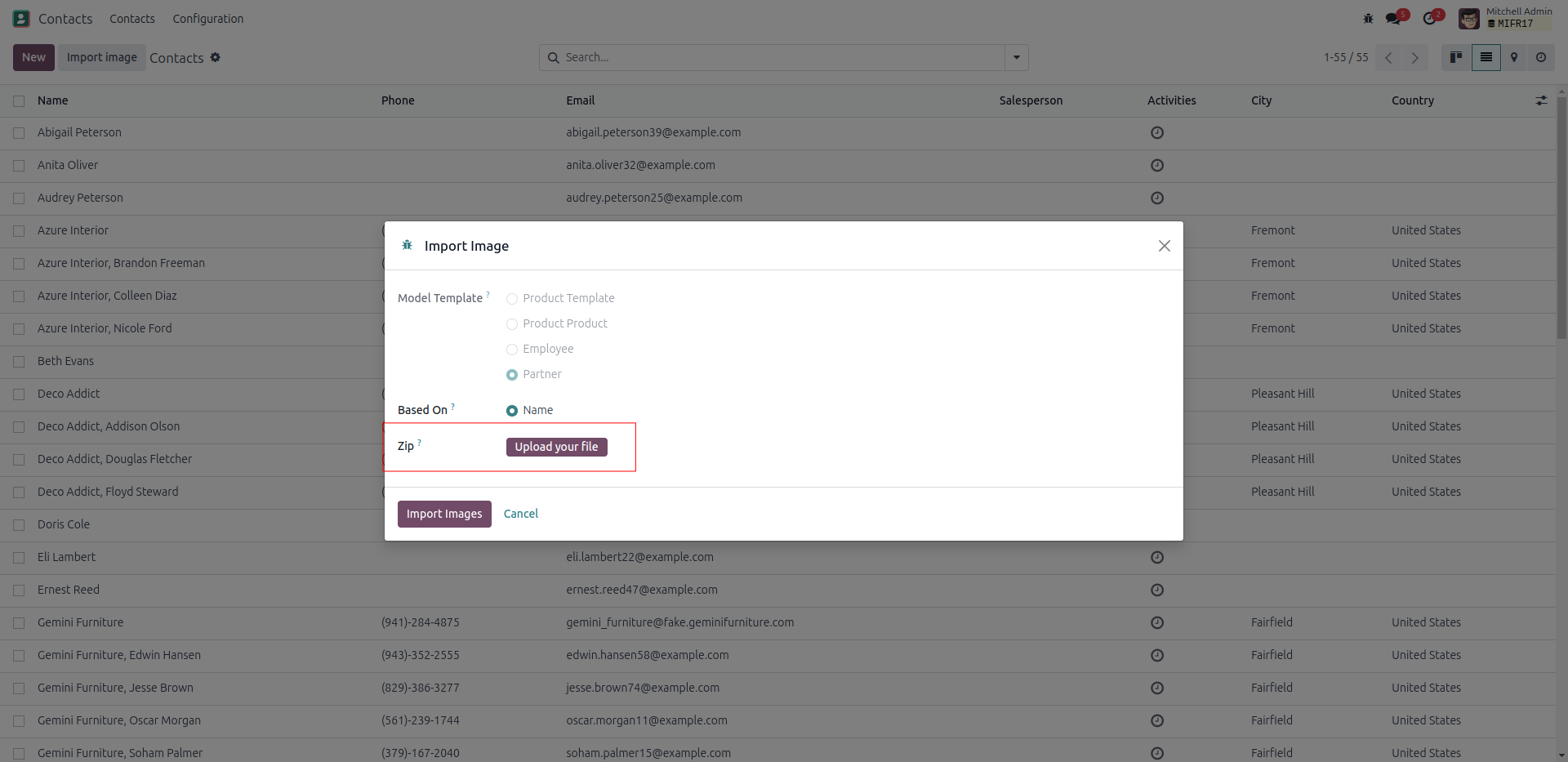Tick the checkbox for Abigail Peterson
The width and height of the screenshot is (1568, 762).
pyautogui.click(x=19, y=133)
